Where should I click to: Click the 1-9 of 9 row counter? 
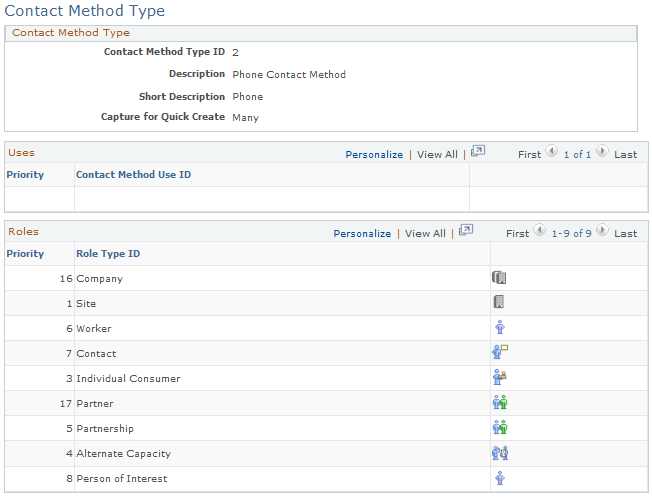point(571,234)
